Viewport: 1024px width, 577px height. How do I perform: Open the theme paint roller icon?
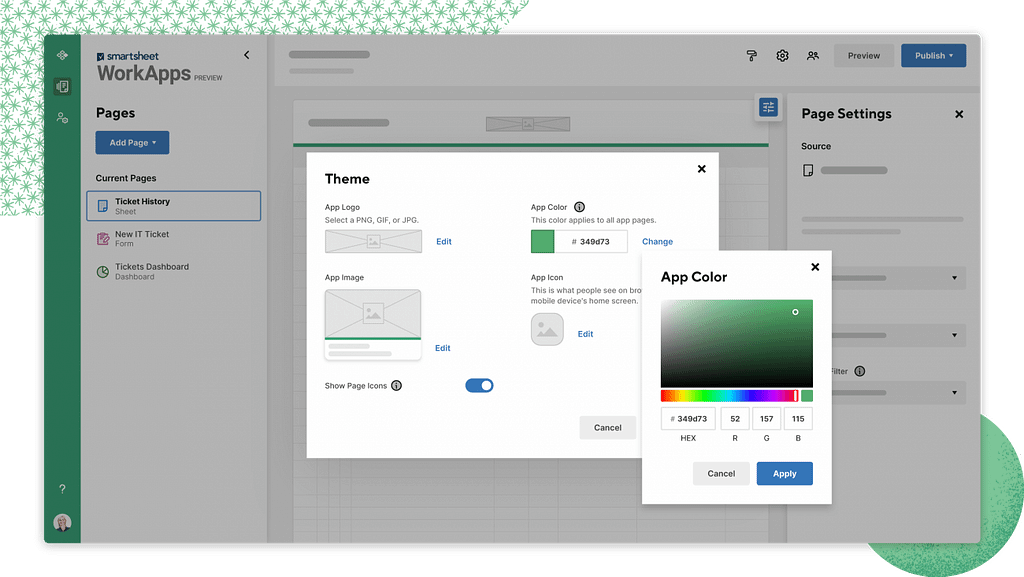tap(752, 55)
